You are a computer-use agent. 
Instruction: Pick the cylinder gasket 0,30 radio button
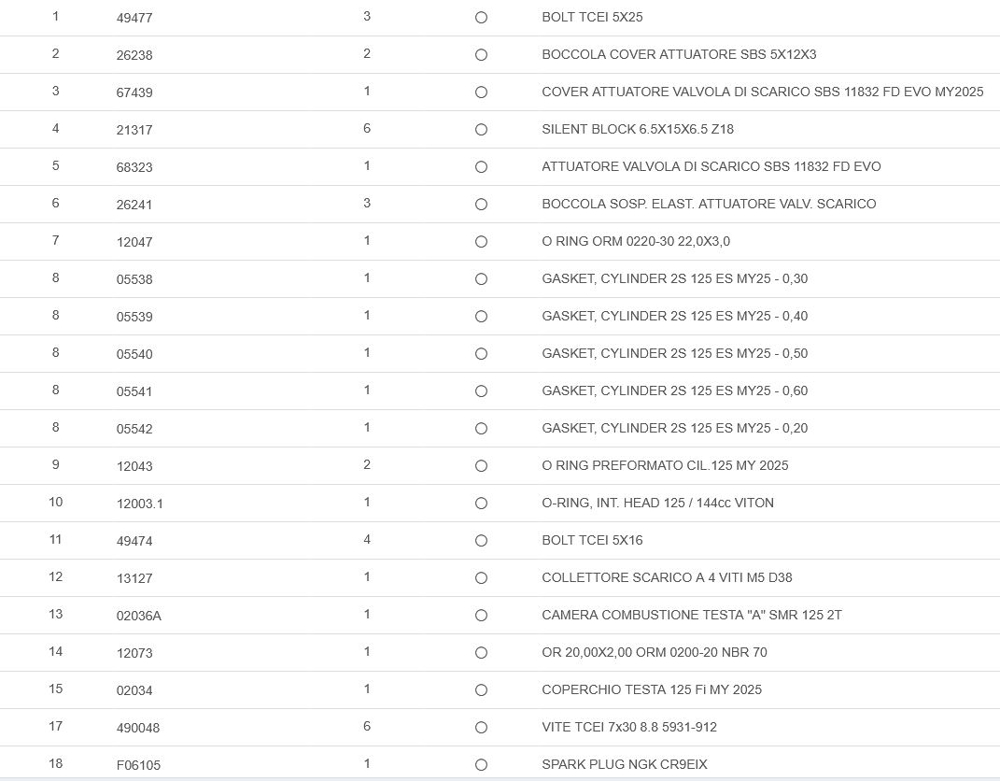tap(481, 279)
